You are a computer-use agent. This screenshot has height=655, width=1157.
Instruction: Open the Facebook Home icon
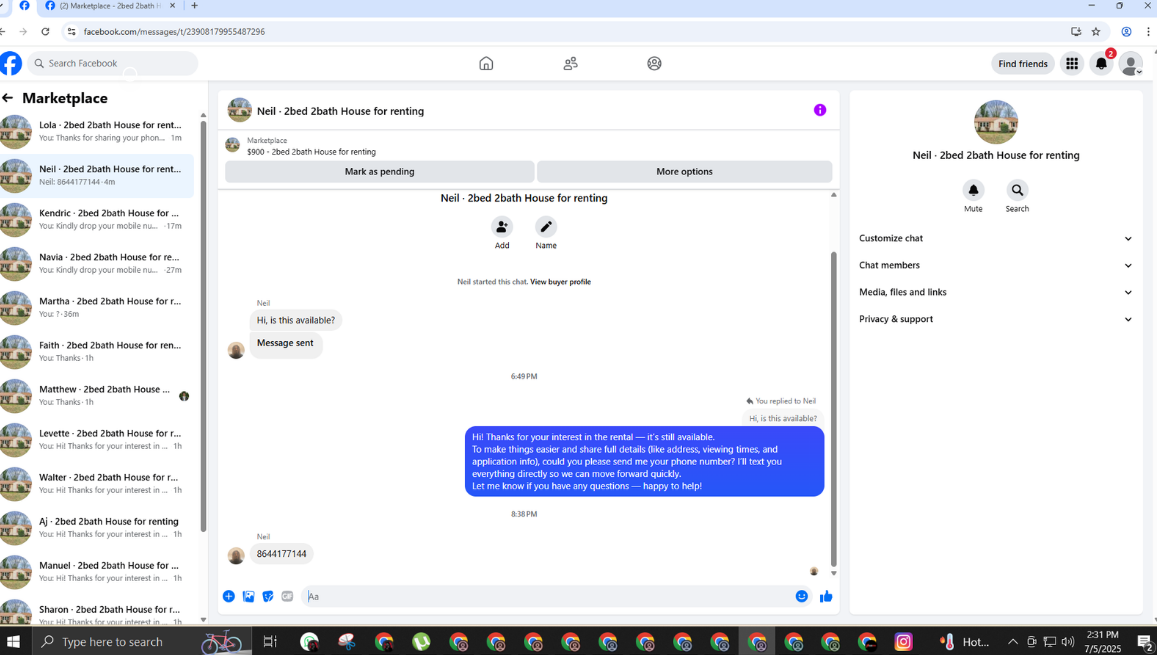(x=486, y=63)
